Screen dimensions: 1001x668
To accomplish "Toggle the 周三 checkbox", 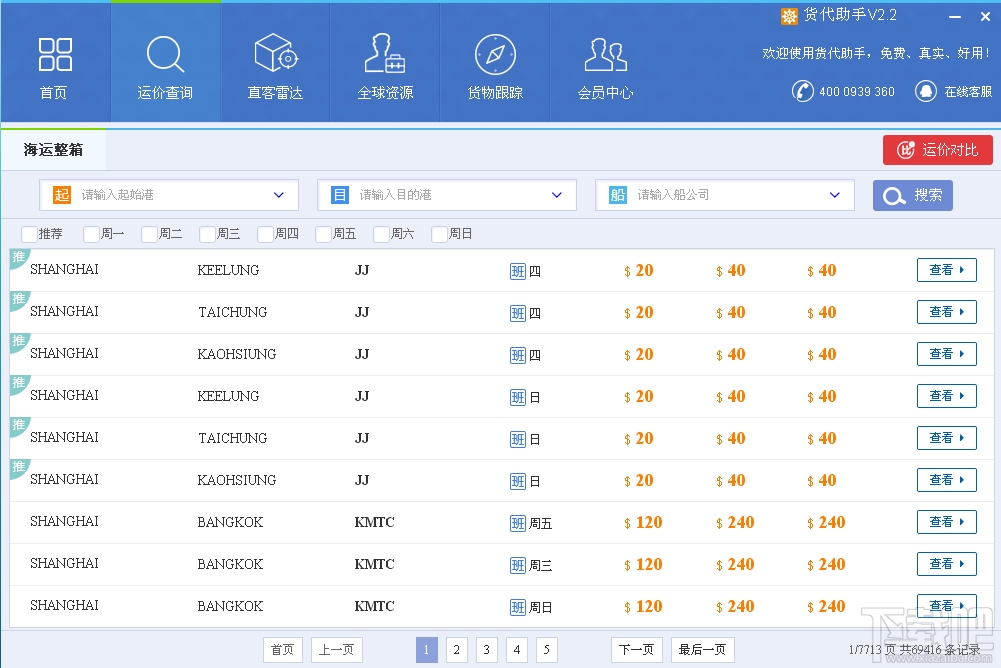I will click(207, 234).
